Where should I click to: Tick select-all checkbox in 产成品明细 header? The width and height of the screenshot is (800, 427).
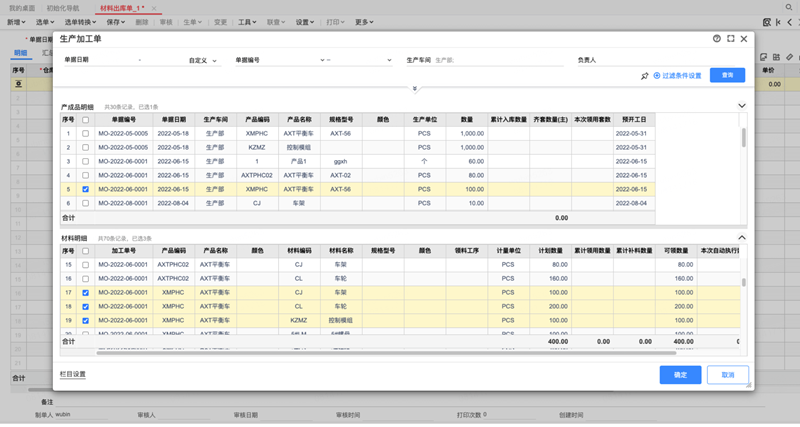(x=85, y=120)
